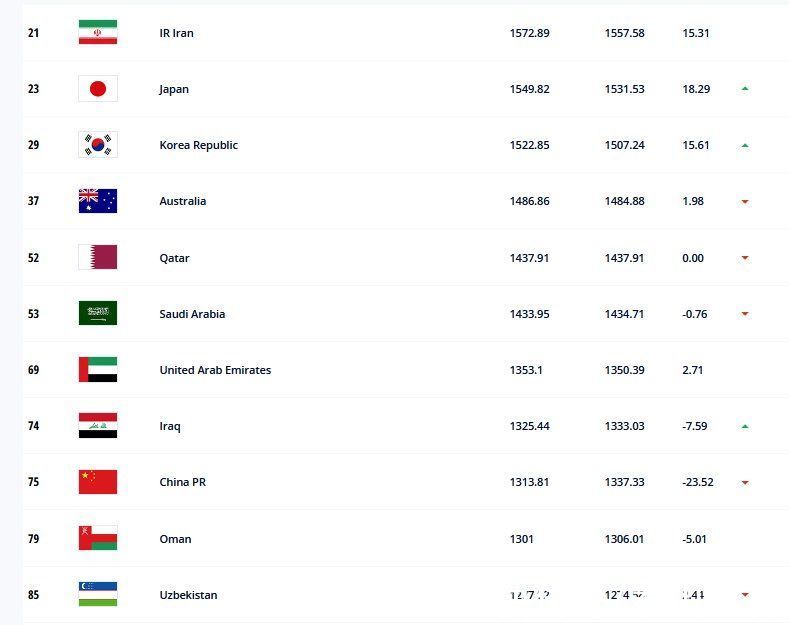Click the Korea Republic flag icon
Screen dimensions: 789x625
[x=97, y=145]
